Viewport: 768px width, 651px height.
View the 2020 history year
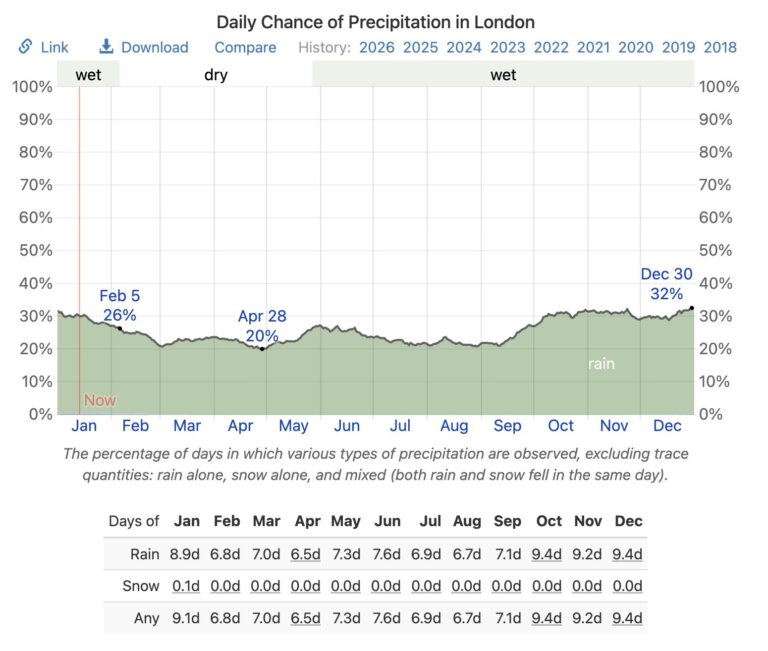tap(636, 47)
